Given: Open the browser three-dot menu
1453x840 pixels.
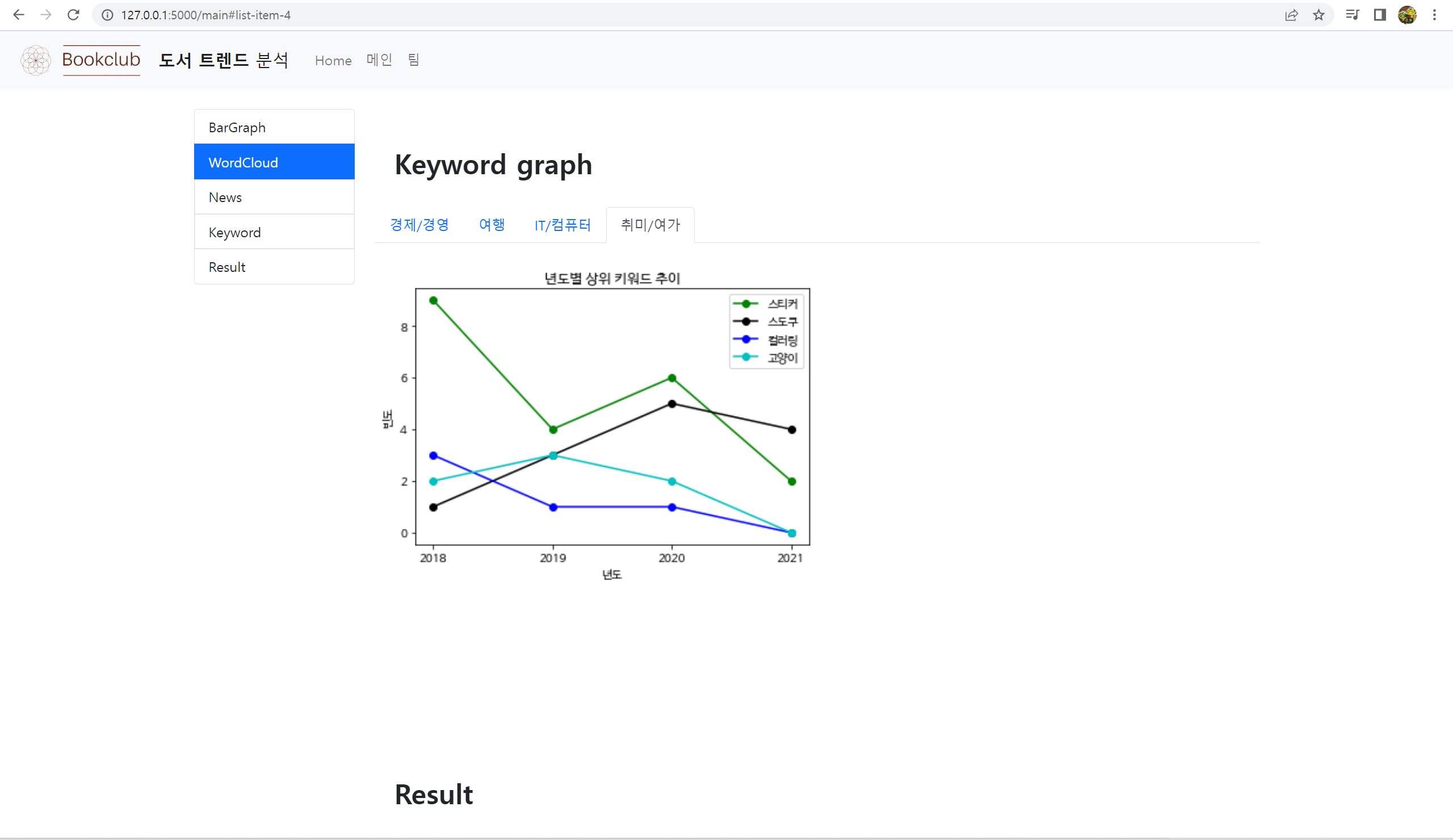Looking at the screenshot, I should click(x=1434, y=15).
